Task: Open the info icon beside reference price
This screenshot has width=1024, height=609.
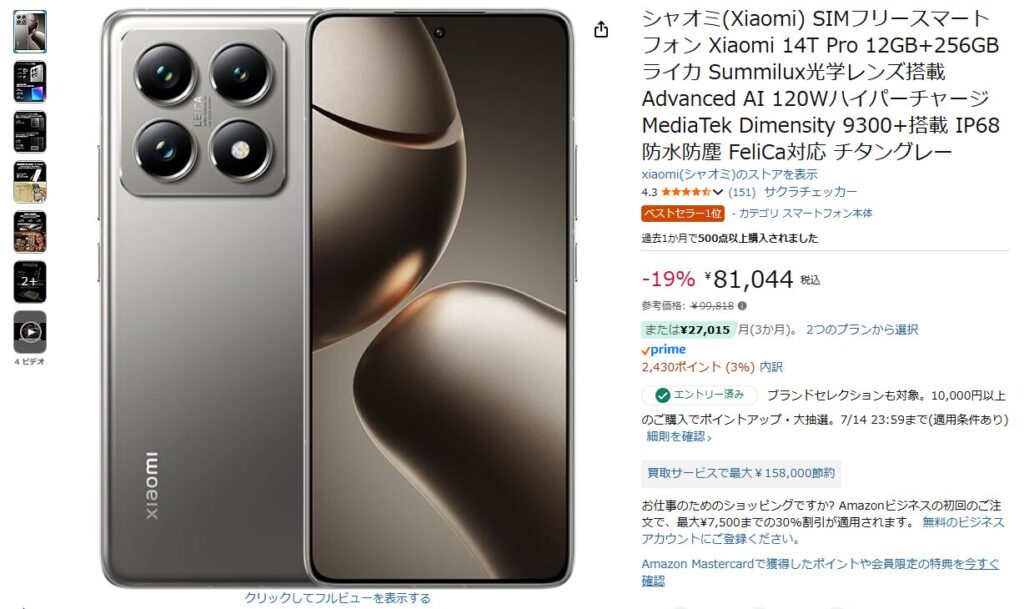Action: pyautogui.click(x=742, y=305)
